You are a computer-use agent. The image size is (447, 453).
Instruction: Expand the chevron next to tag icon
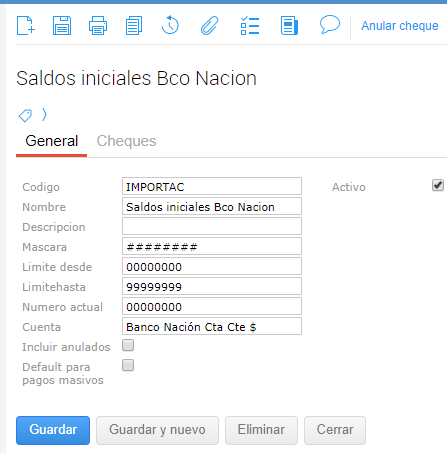click(x=44, y=115)
